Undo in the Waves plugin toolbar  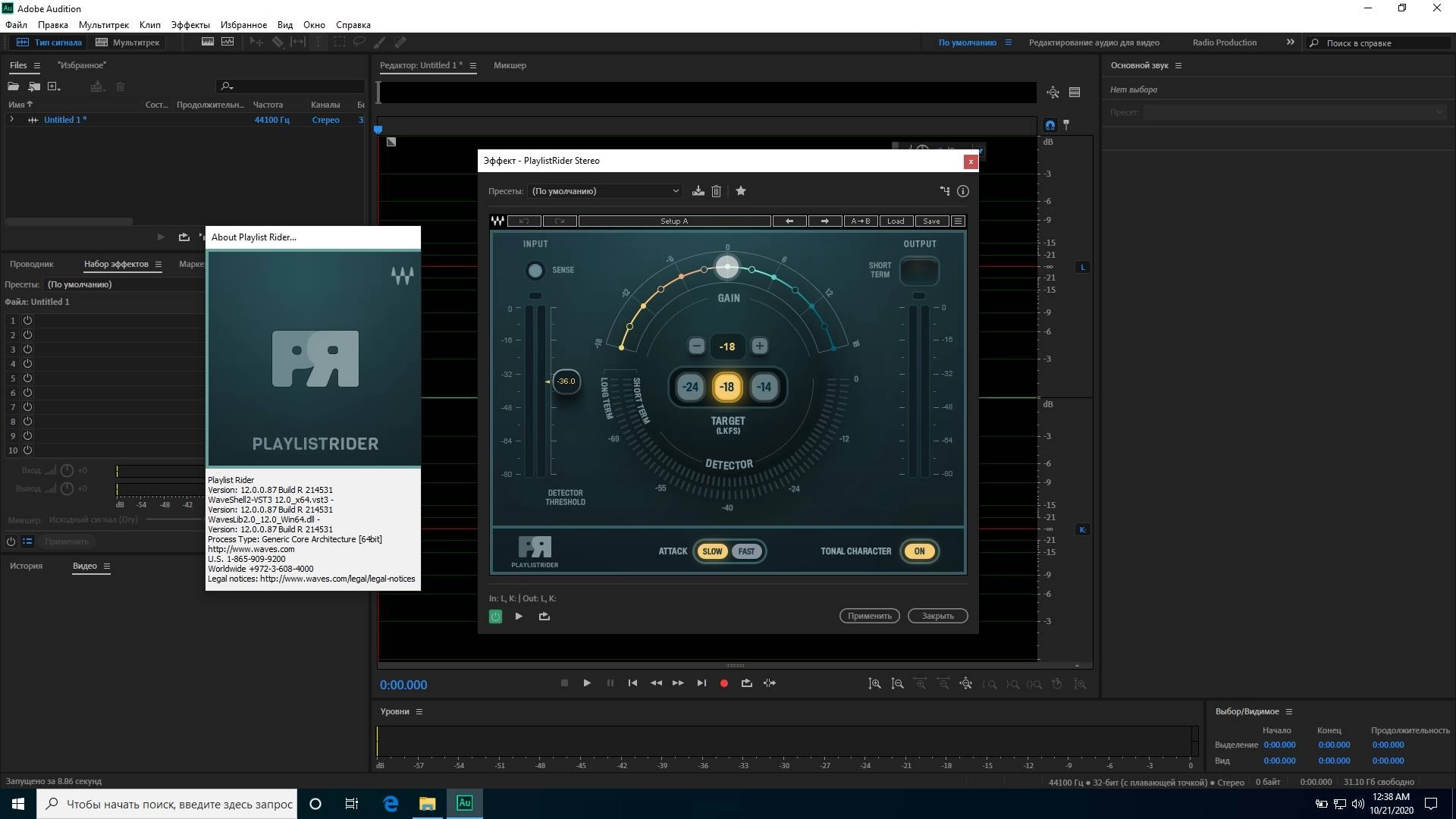click(524, 221)
